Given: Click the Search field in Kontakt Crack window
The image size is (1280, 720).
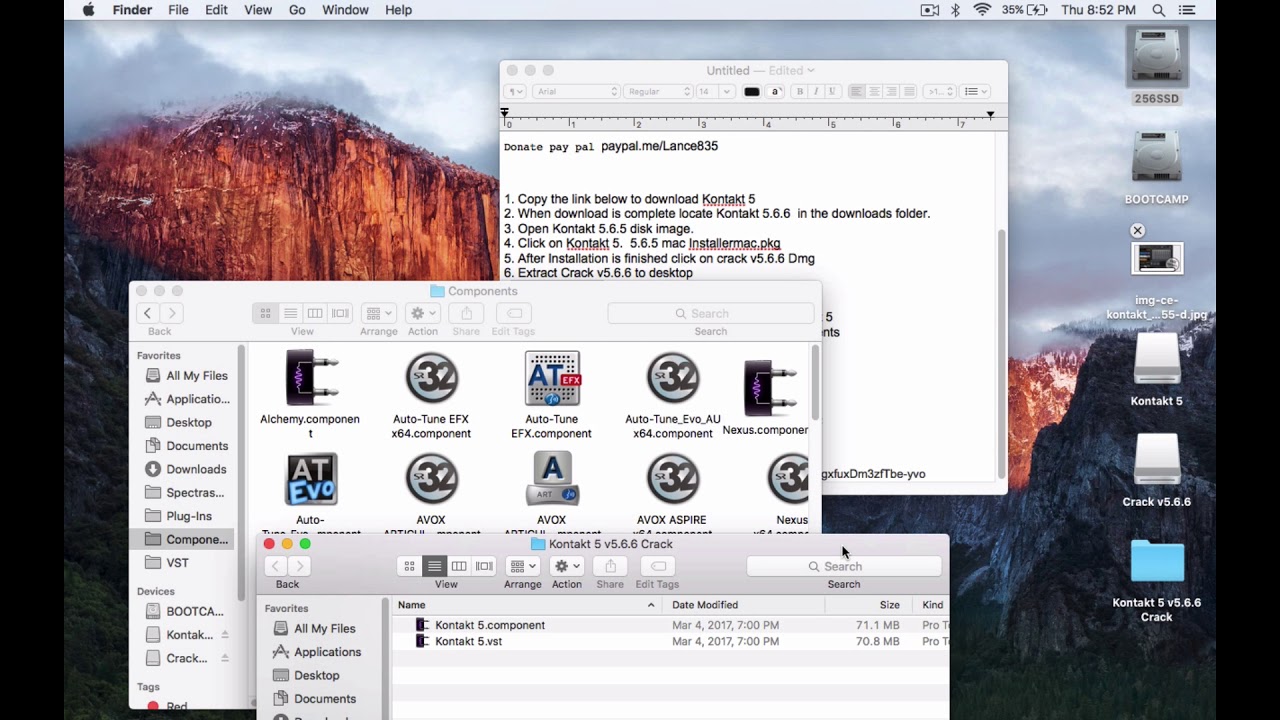Looking at the screenshot, I should click(x=844, y=566).
